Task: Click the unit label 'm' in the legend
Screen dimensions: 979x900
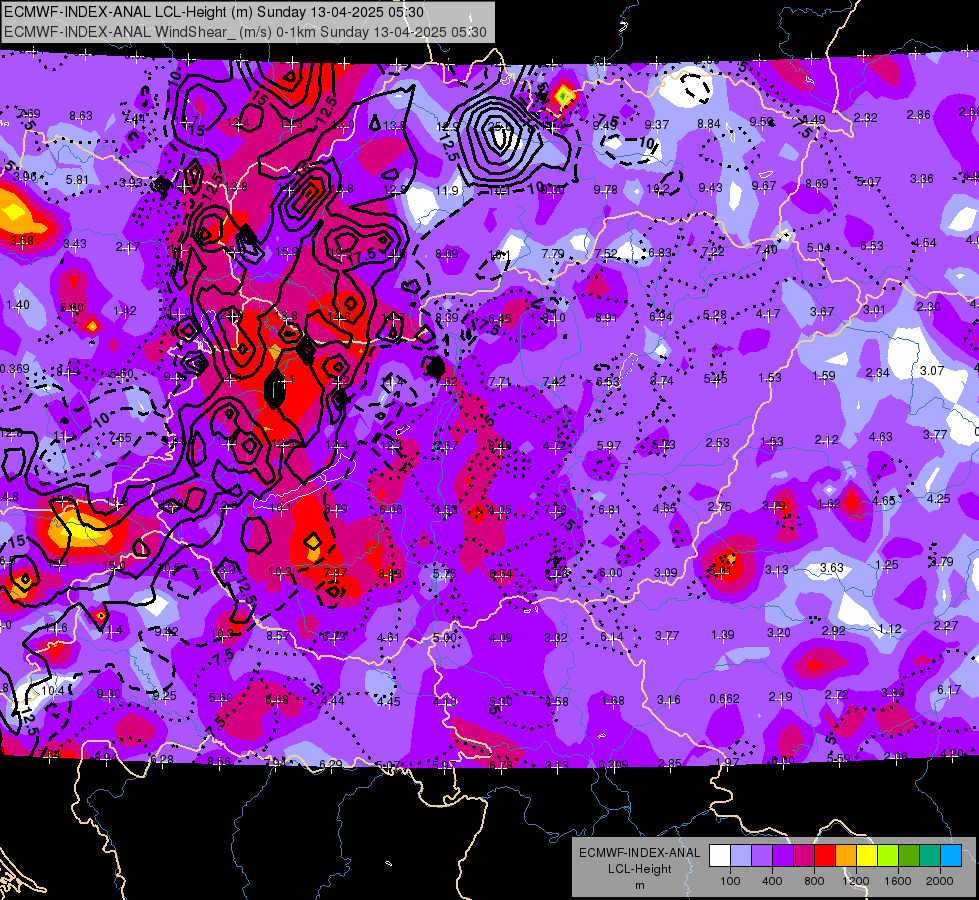Action: (639, 886)
